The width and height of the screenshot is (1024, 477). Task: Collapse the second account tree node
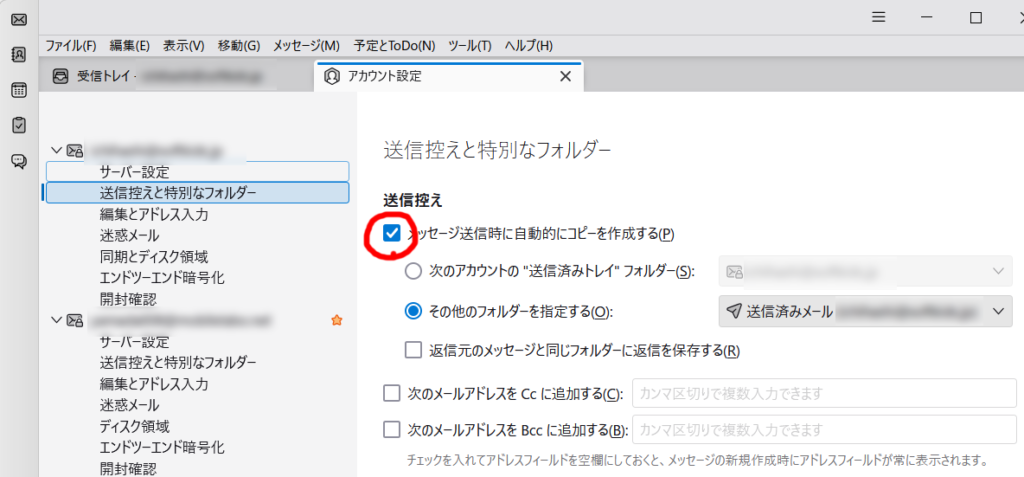pyautogui.click(x=56, y=320)
